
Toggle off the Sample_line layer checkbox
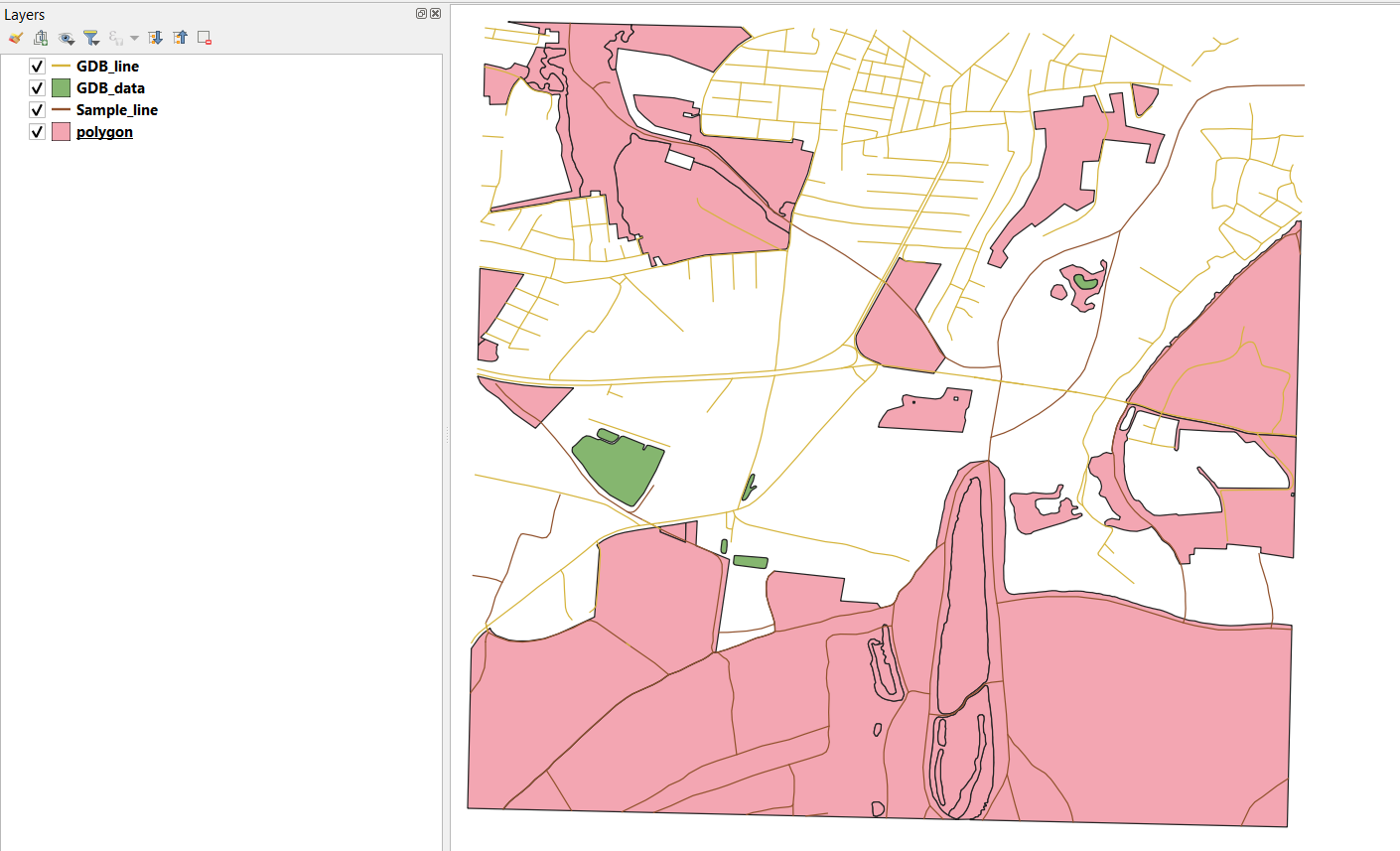click(37, 110)
